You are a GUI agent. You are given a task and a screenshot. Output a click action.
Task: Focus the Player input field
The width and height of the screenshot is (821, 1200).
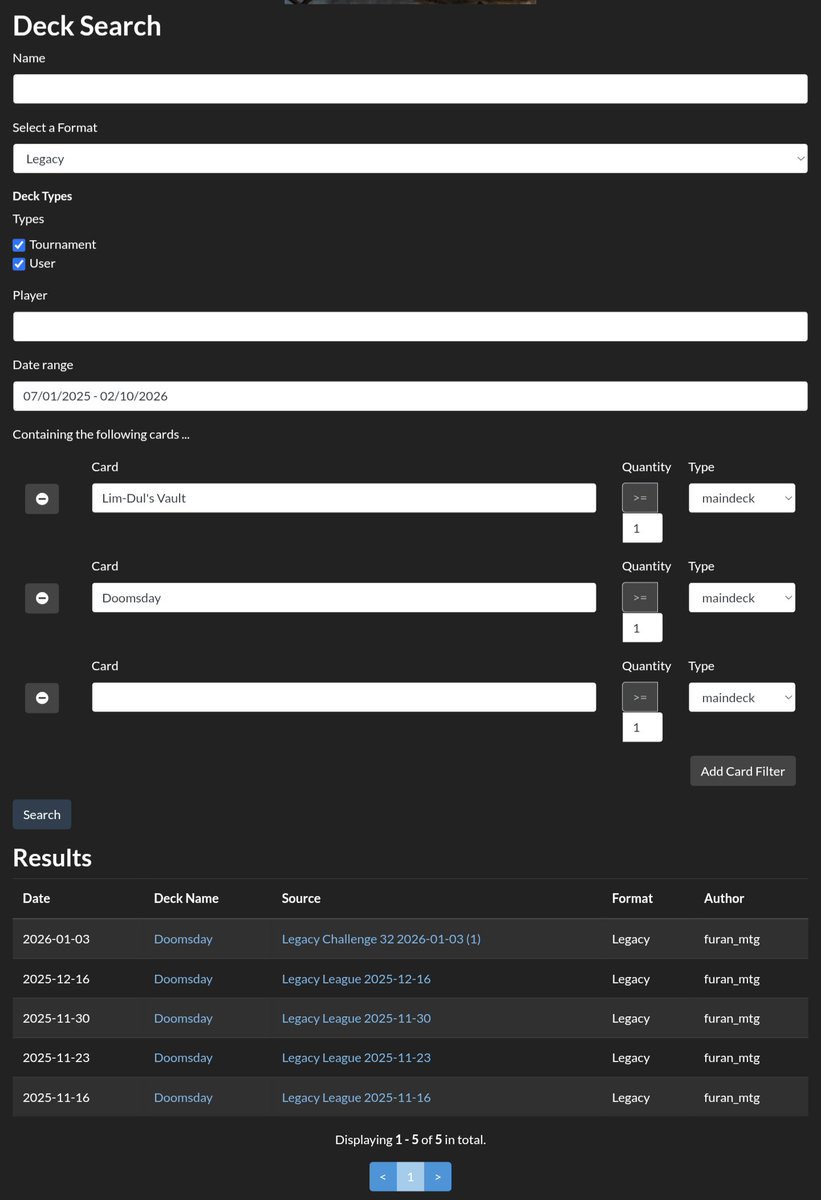tap(410, 326)
